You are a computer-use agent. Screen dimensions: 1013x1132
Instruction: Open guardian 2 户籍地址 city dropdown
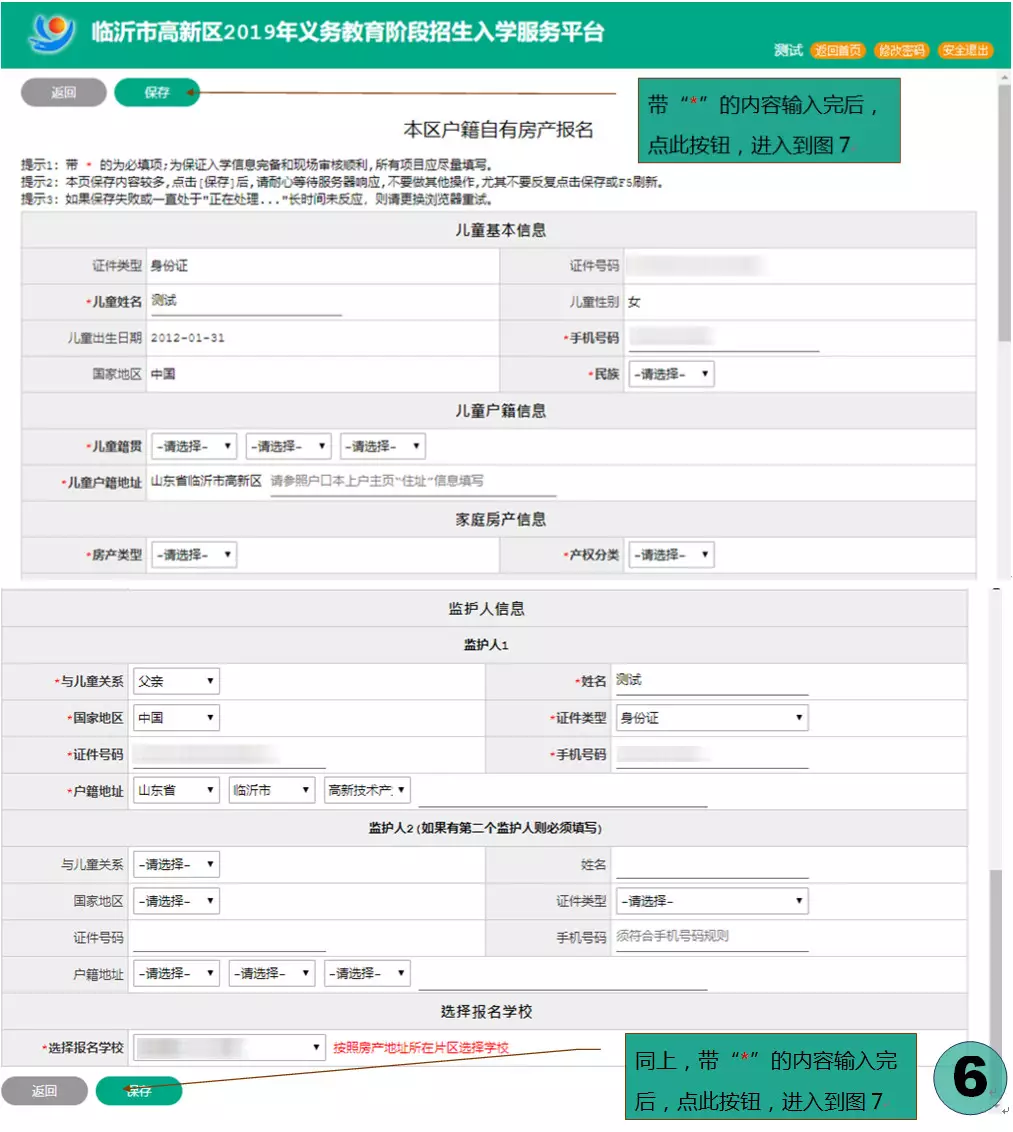tap(271, 973)
